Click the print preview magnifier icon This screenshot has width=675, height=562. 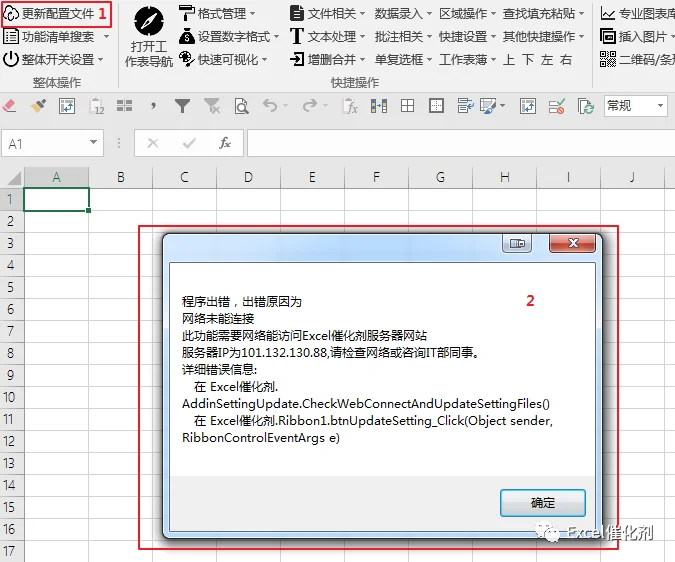pyautogui.click(x=241, y=106)
